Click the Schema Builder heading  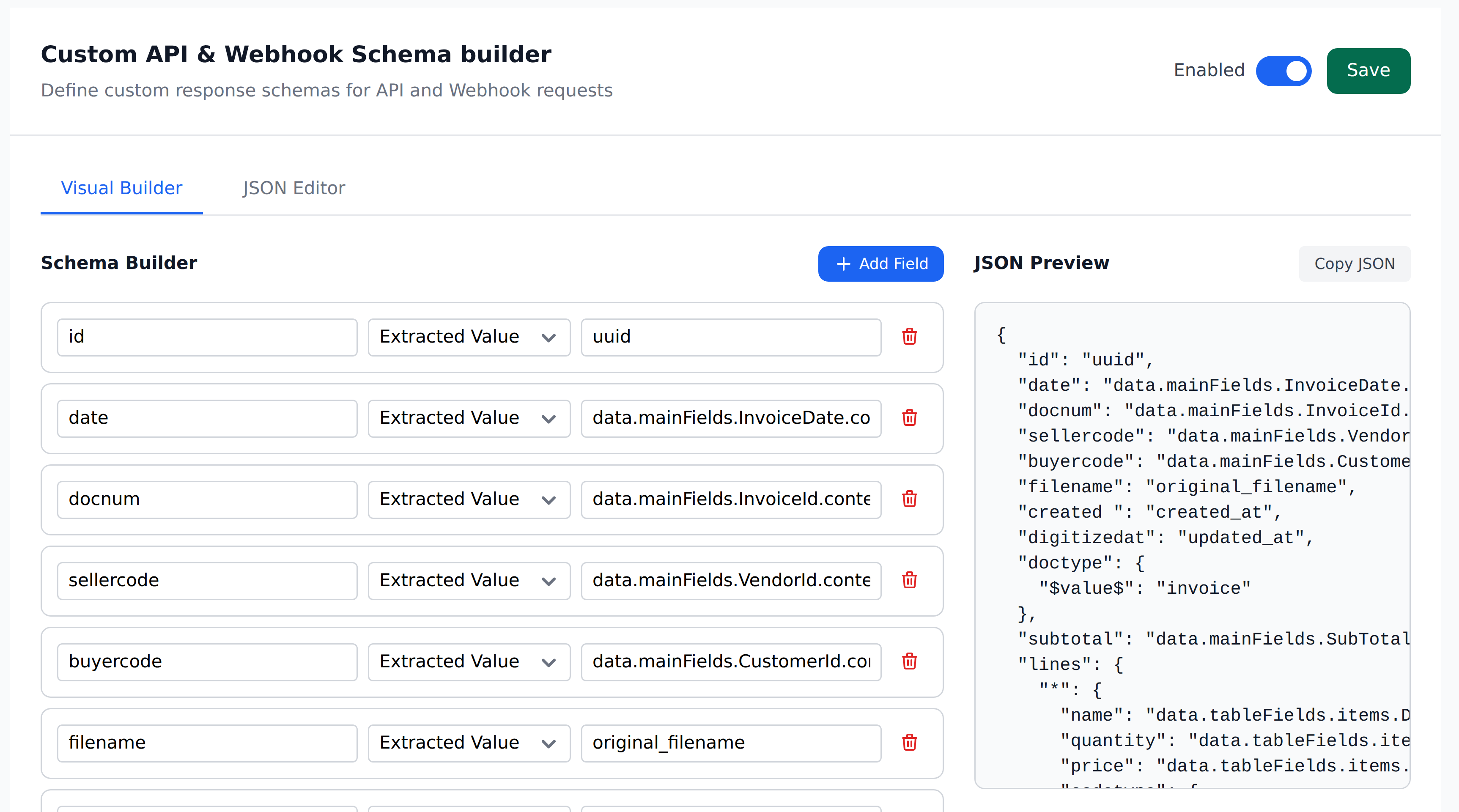[119, 263]
